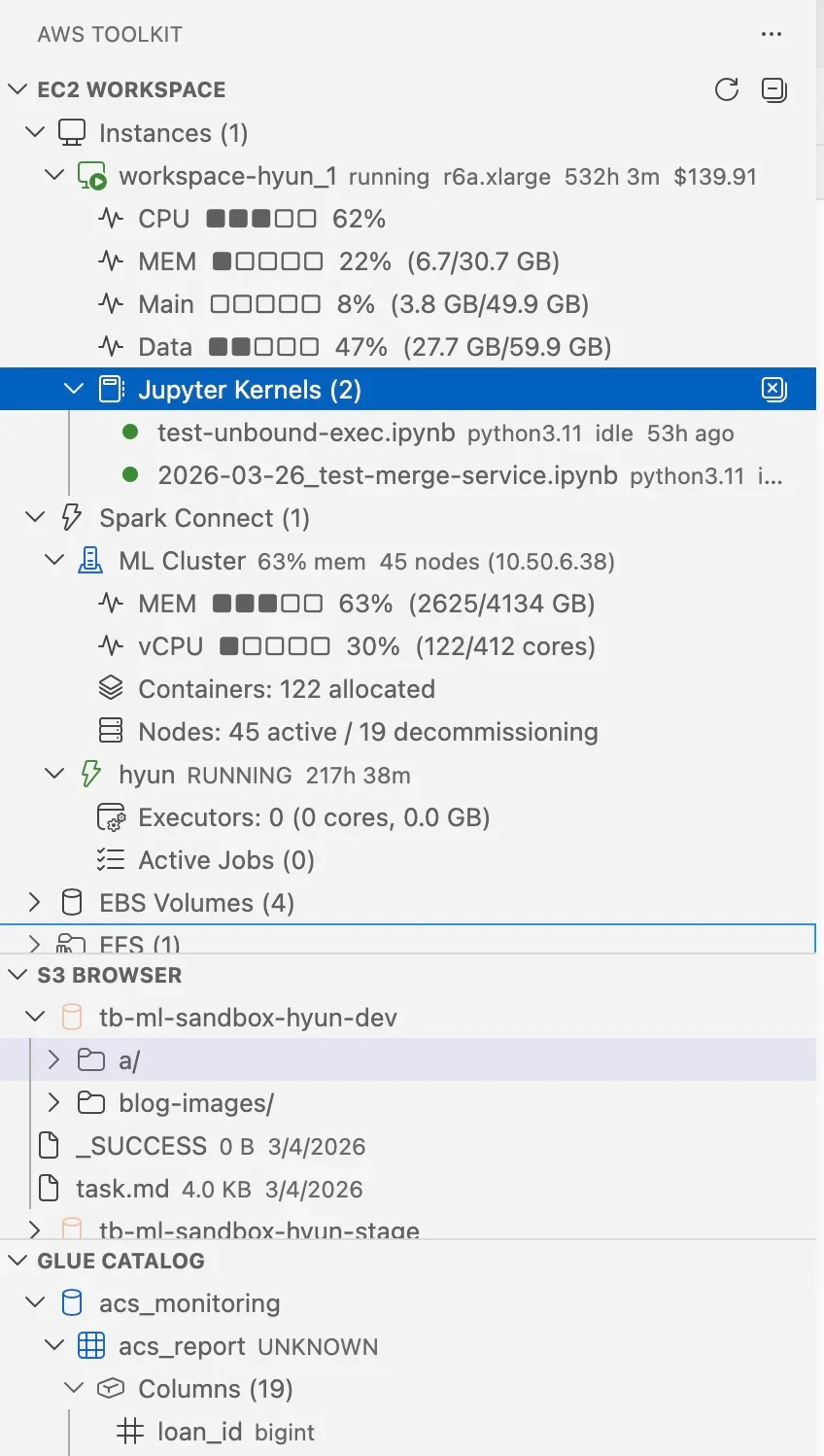Click the task.md file icon

49,1189
